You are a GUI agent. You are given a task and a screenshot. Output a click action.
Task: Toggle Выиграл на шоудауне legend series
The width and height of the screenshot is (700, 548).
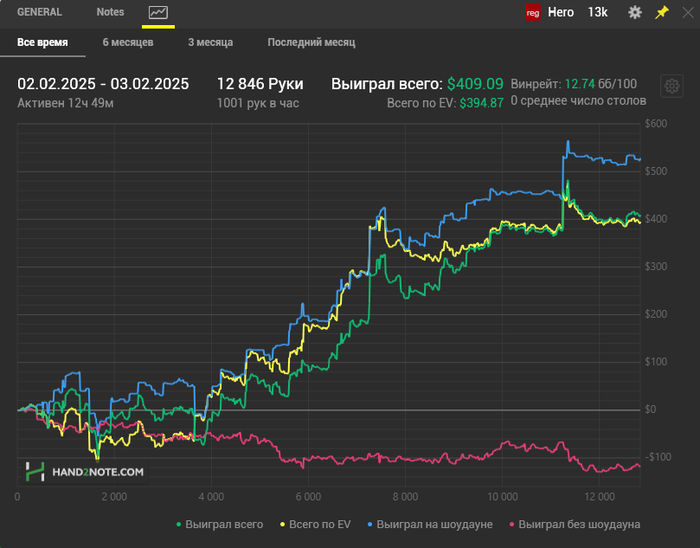point(430,524)
